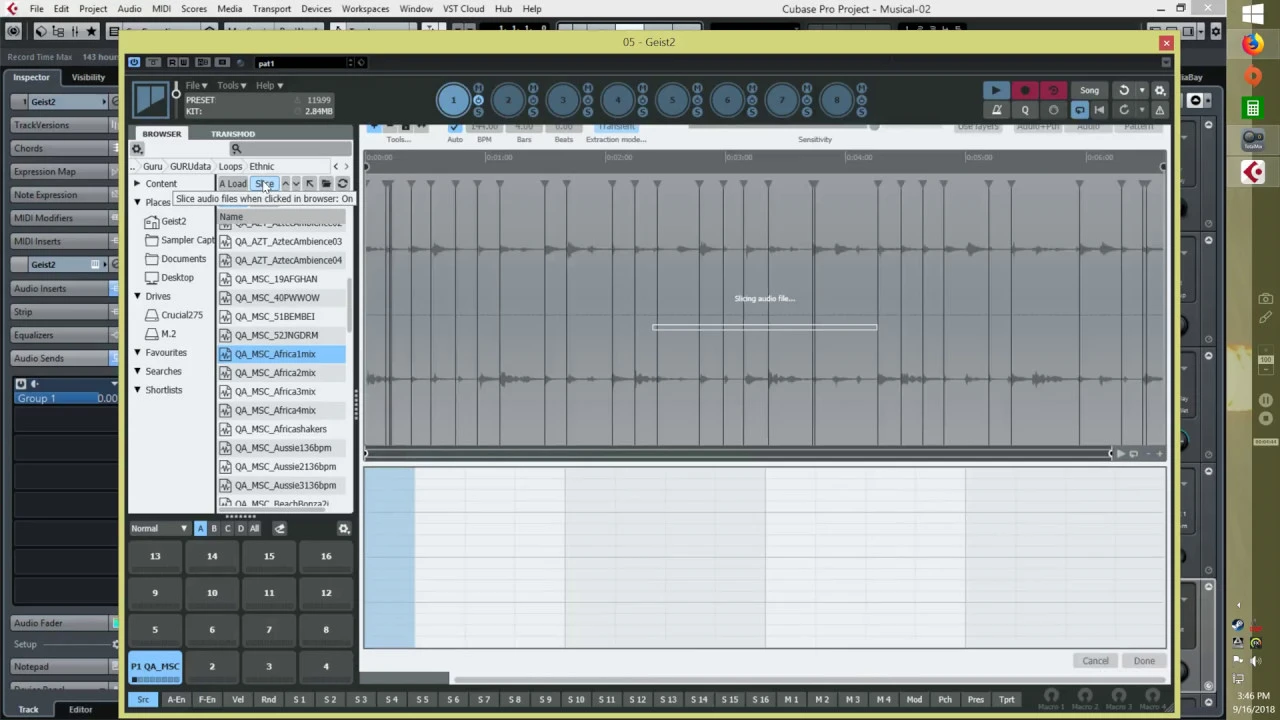
Task: Click the browser search magnifier icon
Action: coord(236,149)
